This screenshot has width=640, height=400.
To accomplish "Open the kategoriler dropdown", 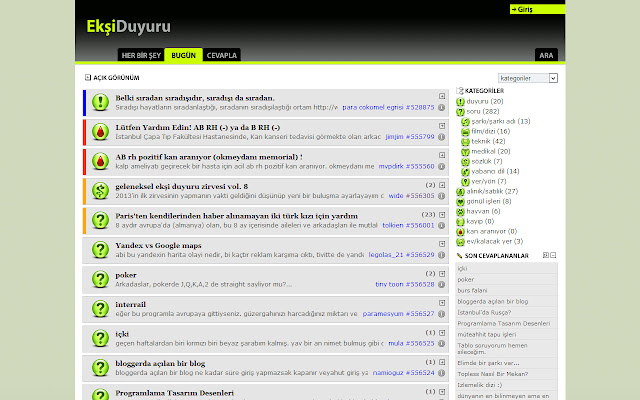I will (527, 78).
